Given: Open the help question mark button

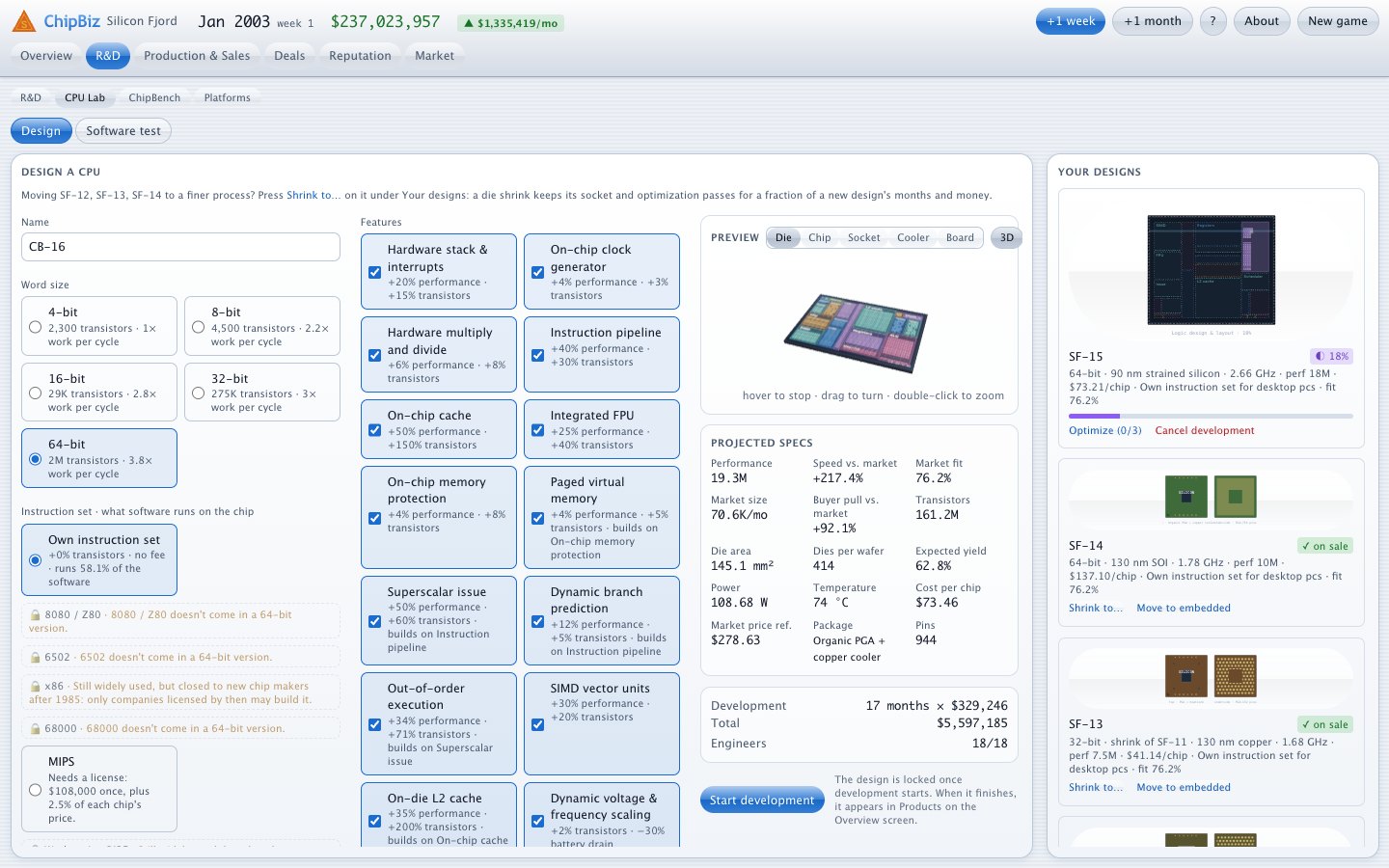Looking at the screenshot, I should pyautogui.click(x=1213, y=21).
